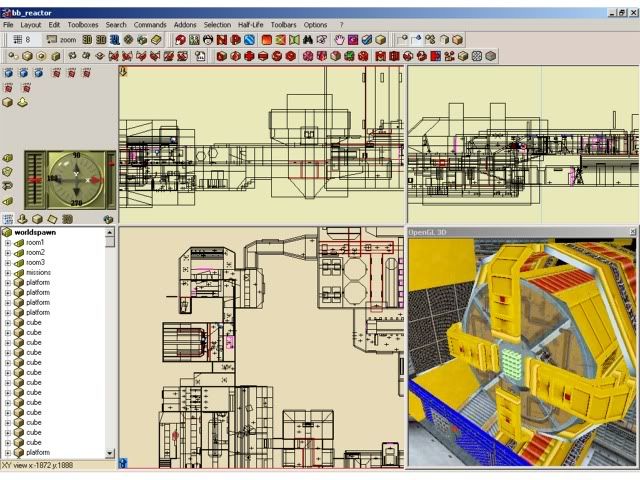Toggle the first 3D view button
The image size is (640, 480).
click(87, 40)
